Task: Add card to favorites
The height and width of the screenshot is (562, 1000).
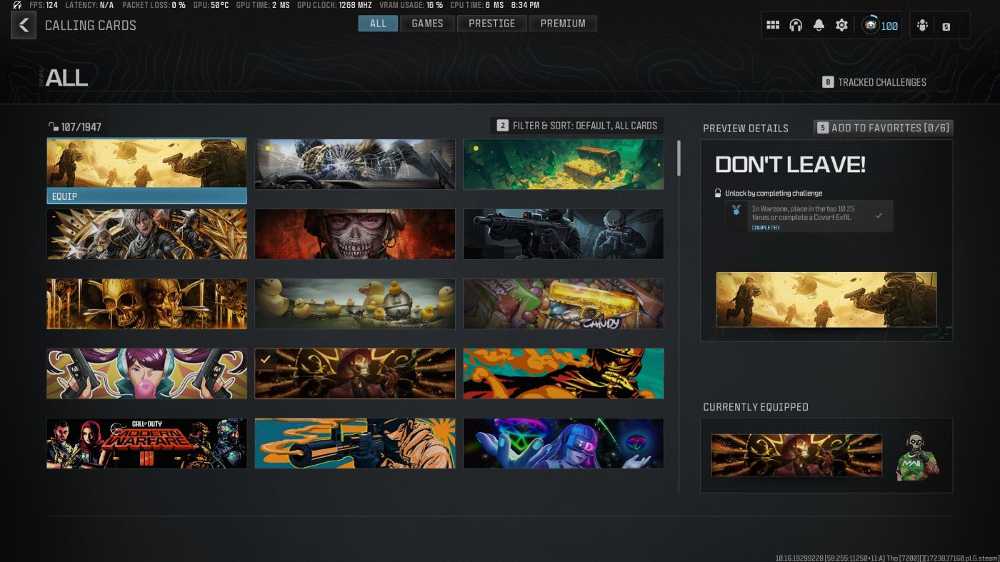Action: pos(884,128)
